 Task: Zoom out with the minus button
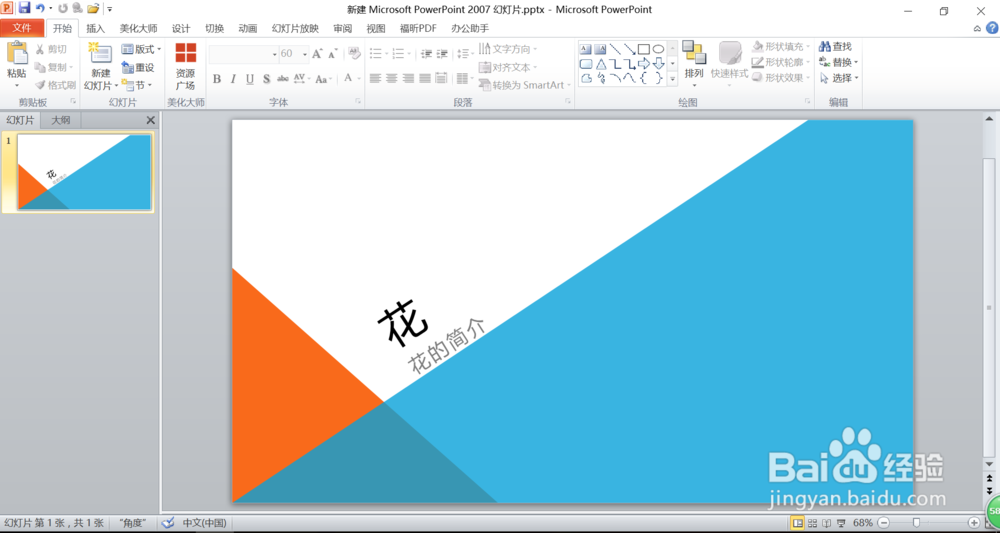click(x=883, y=523)
